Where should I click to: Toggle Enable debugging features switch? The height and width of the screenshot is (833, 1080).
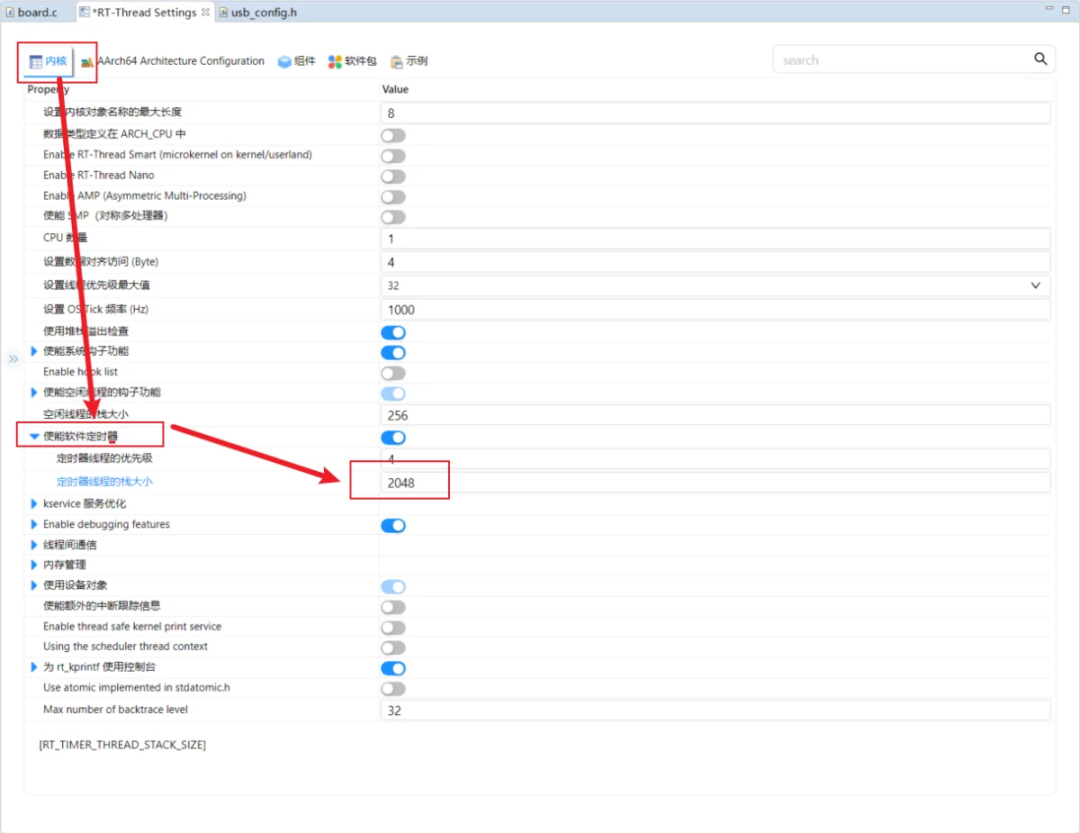click(x=393, y=526)
